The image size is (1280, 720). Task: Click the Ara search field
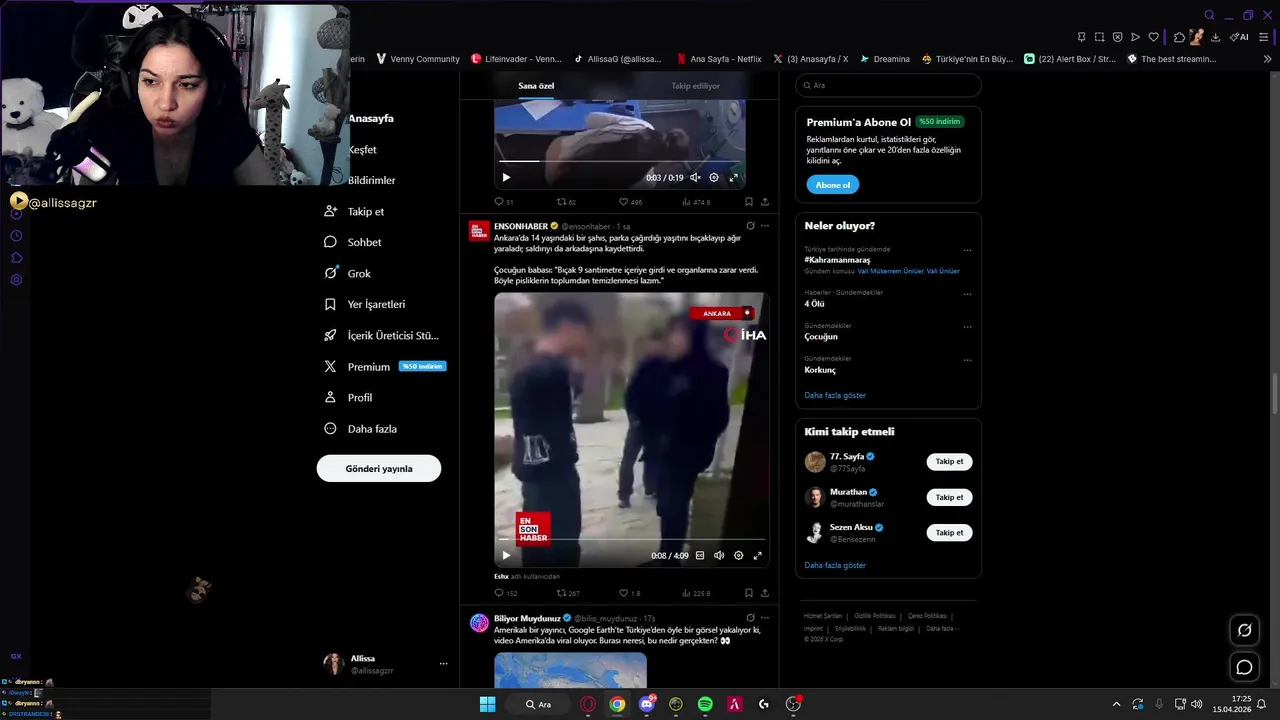coord(888,85)
